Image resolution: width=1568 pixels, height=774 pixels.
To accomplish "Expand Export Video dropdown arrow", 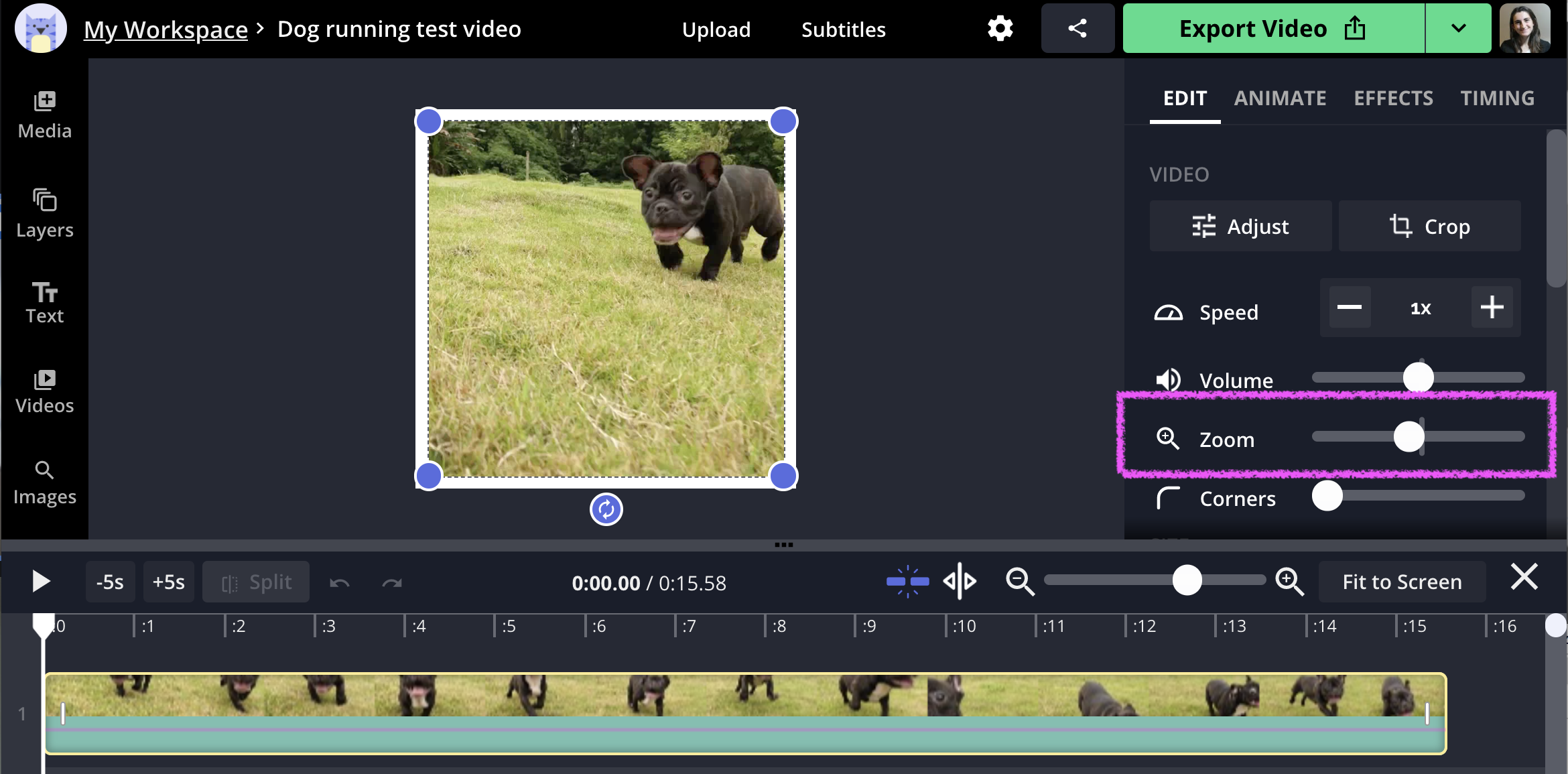I will click(1458, 29).
